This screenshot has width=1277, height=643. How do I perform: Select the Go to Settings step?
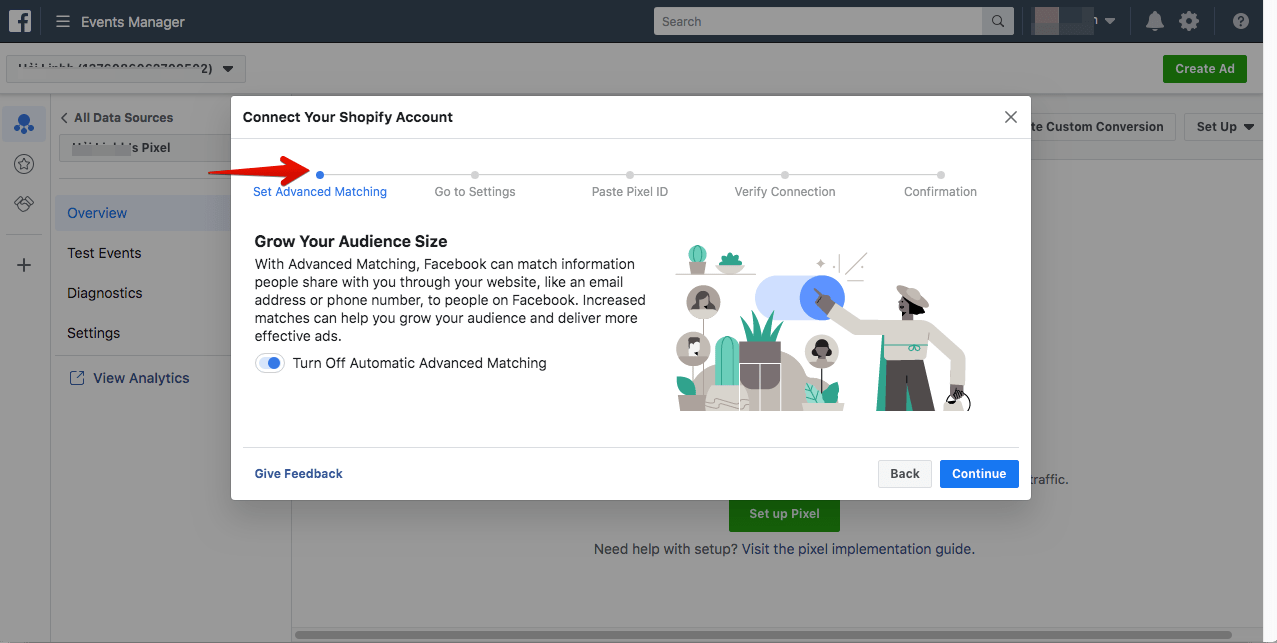(475, 191)
